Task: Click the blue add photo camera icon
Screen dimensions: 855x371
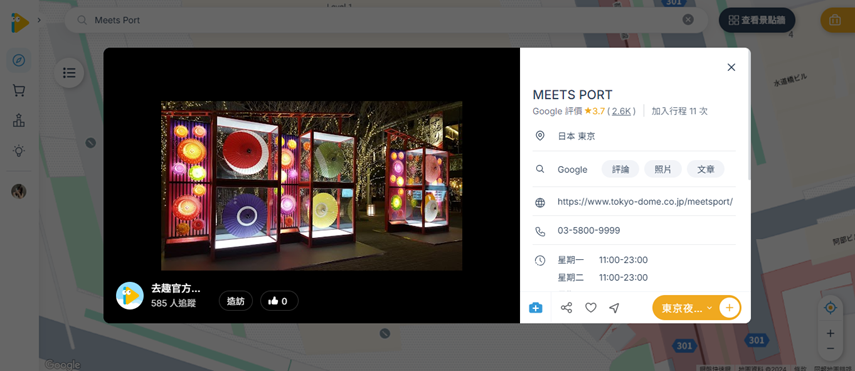Action: pos(535,308)
